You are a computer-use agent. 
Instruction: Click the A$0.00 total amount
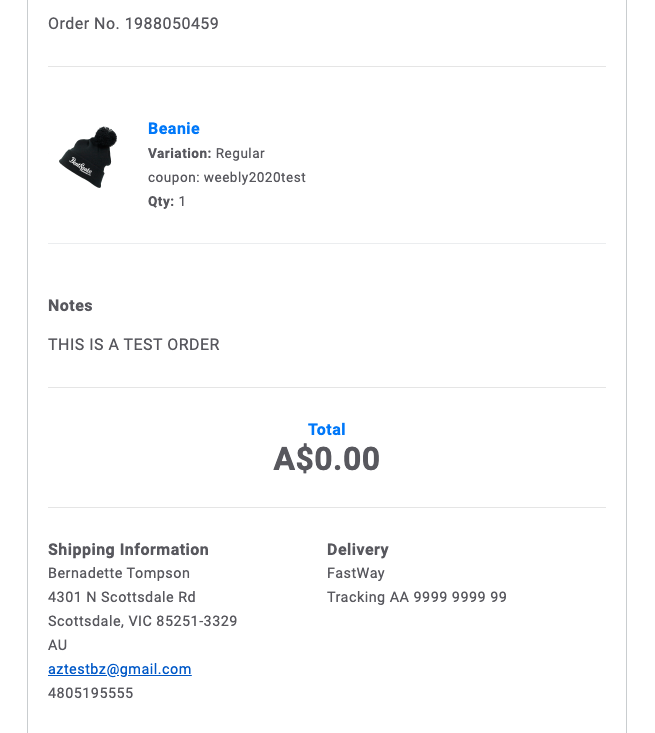coord(326,459)
